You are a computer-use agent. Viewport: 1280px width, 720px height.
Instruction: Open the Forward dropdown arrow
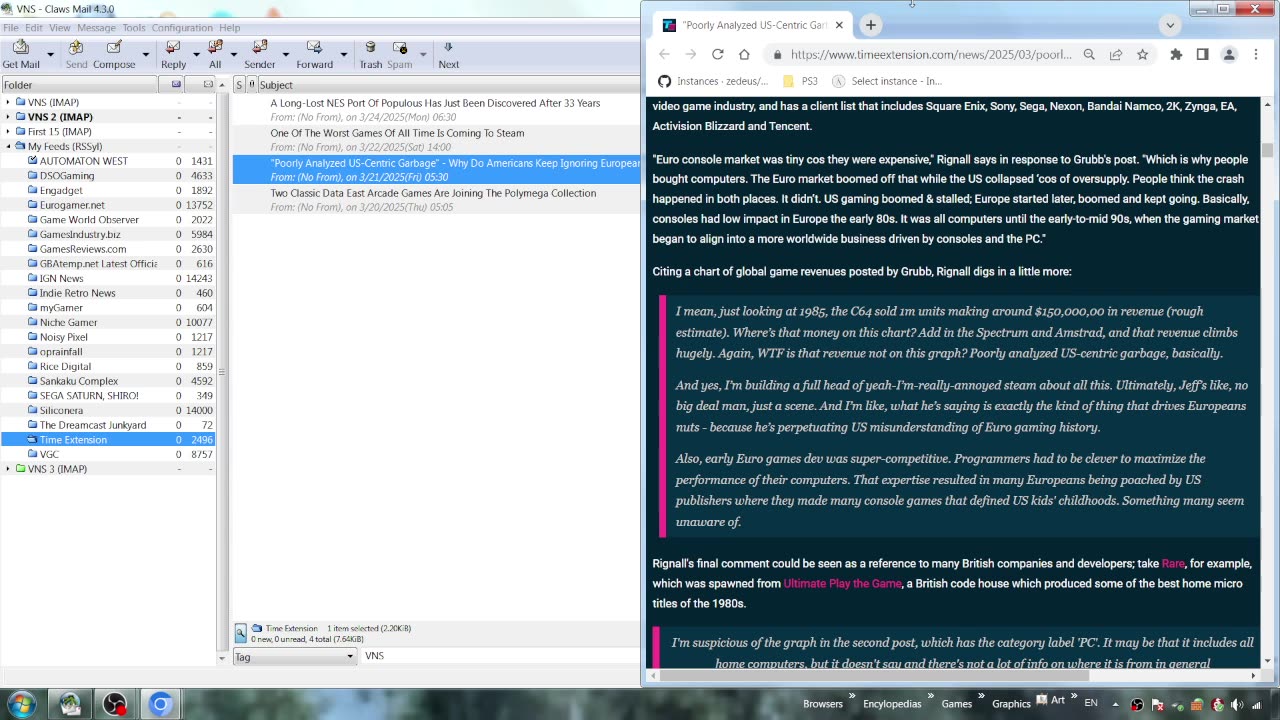coord(343,53)
